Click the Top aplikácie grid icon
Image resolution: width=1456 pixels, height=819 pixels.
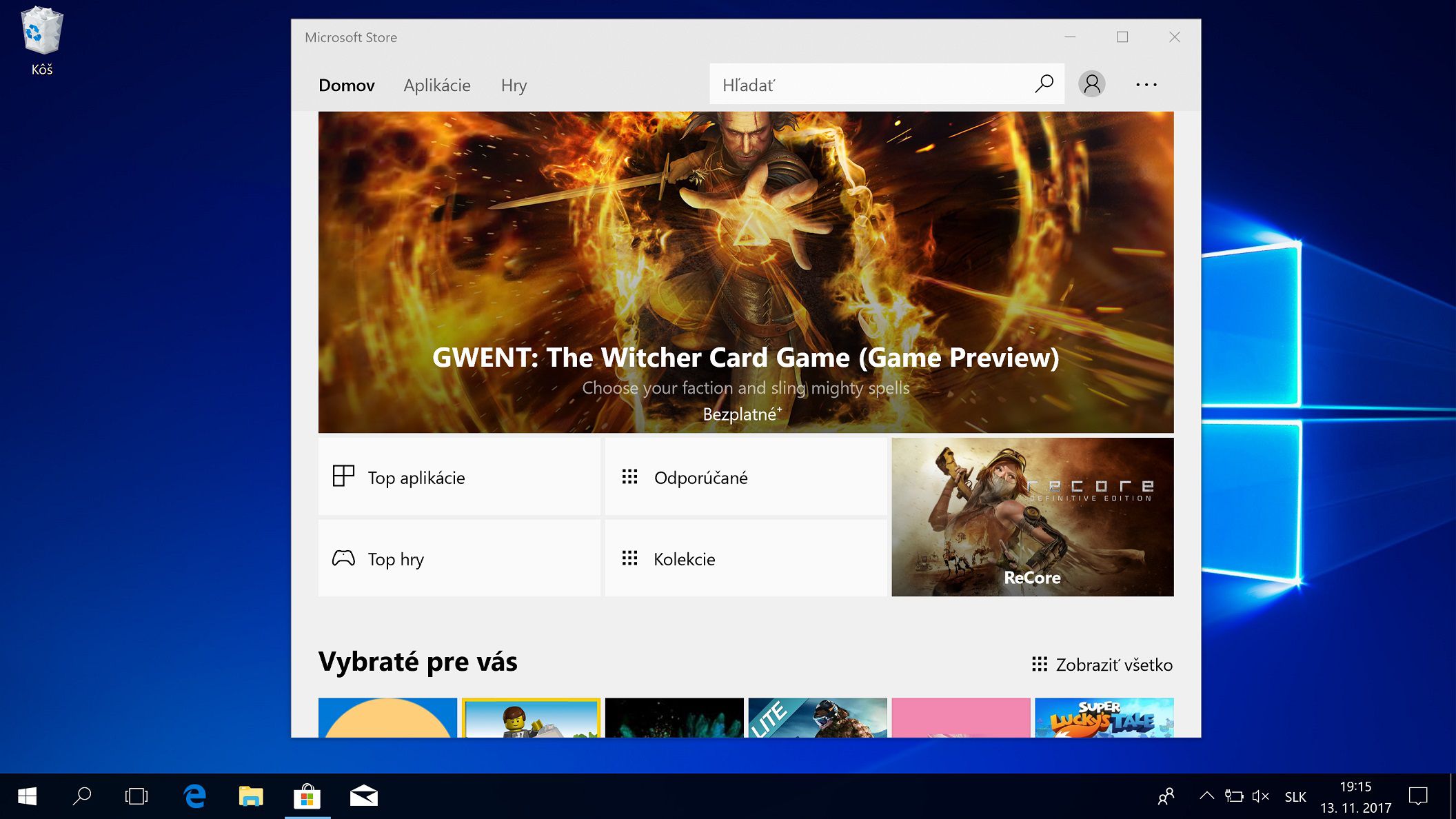343,476
